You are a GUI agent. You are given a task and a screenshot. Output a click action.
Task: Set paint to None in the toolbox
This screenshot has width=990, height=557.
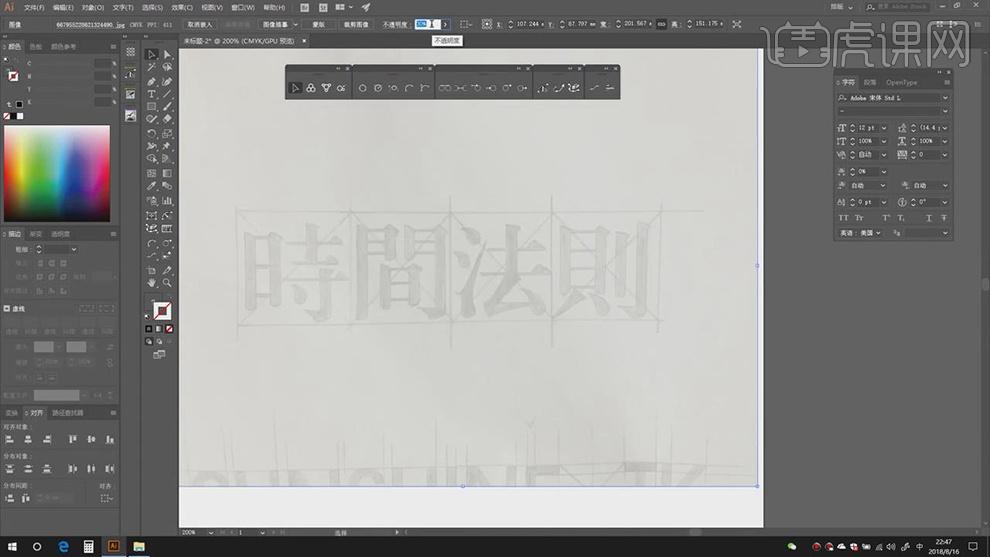169,329
